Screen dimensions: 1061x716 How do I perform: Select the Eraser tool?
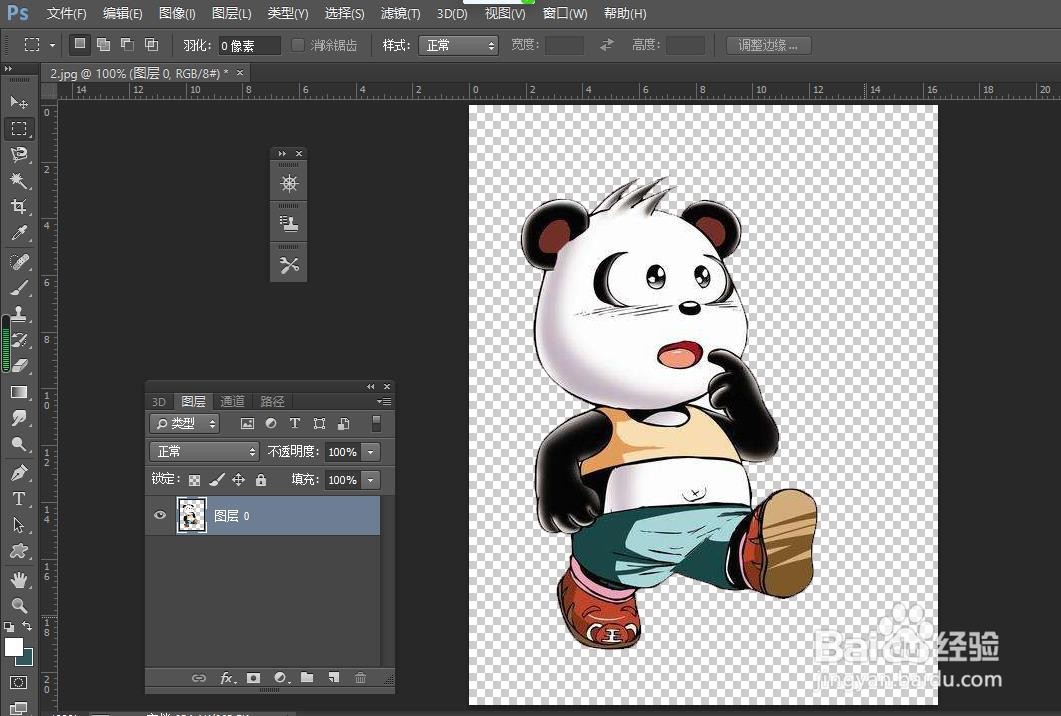19,365
